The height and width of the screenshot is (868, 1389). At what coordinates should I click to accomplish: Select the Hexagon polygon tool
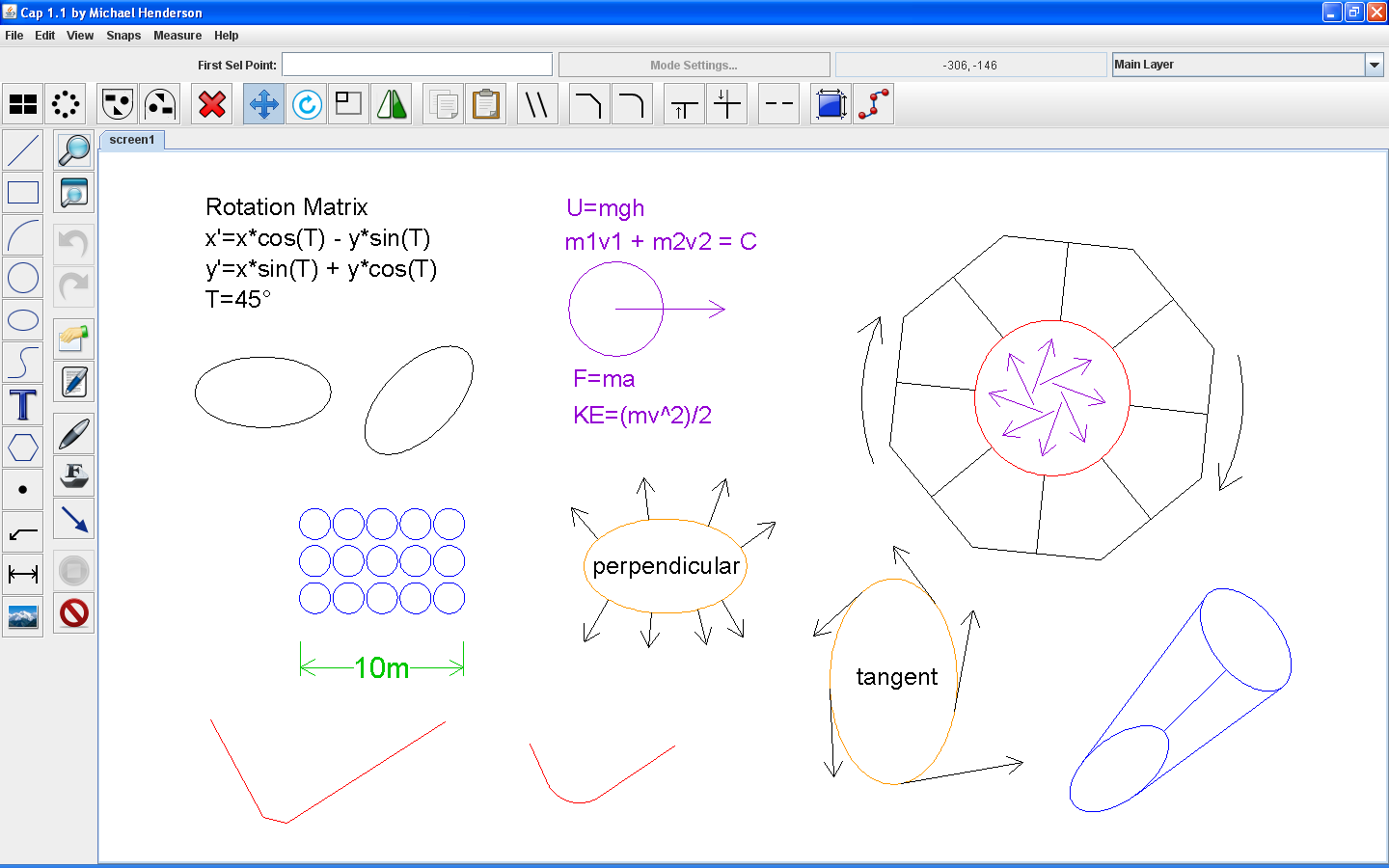23,448
